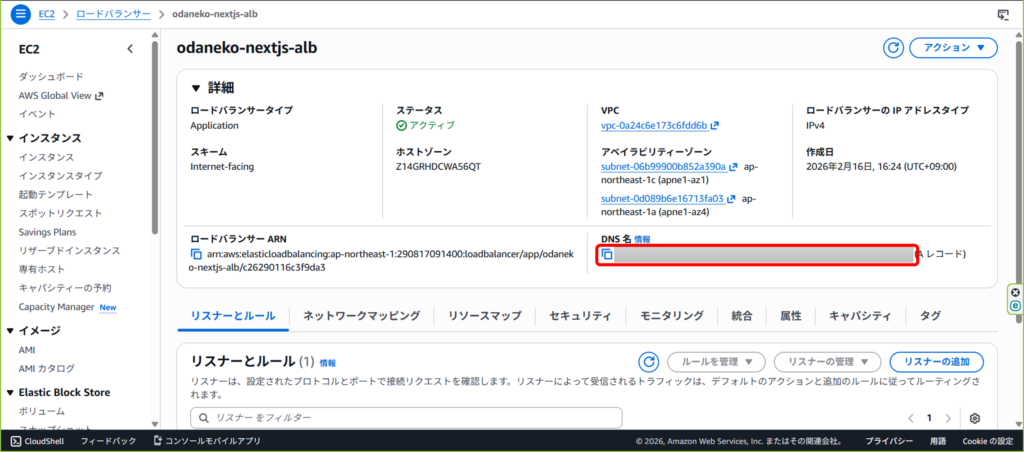This screenshot has width=1024, height=452.
Task: Go to next page of listeners
Action: 951,418
